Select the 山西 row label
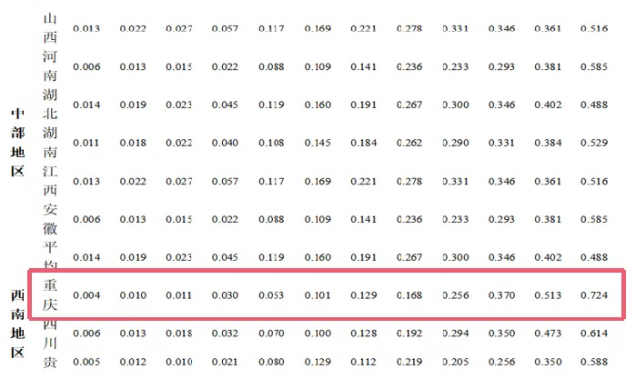The width and height of the screenshot is (636, 389). (50, 28)
